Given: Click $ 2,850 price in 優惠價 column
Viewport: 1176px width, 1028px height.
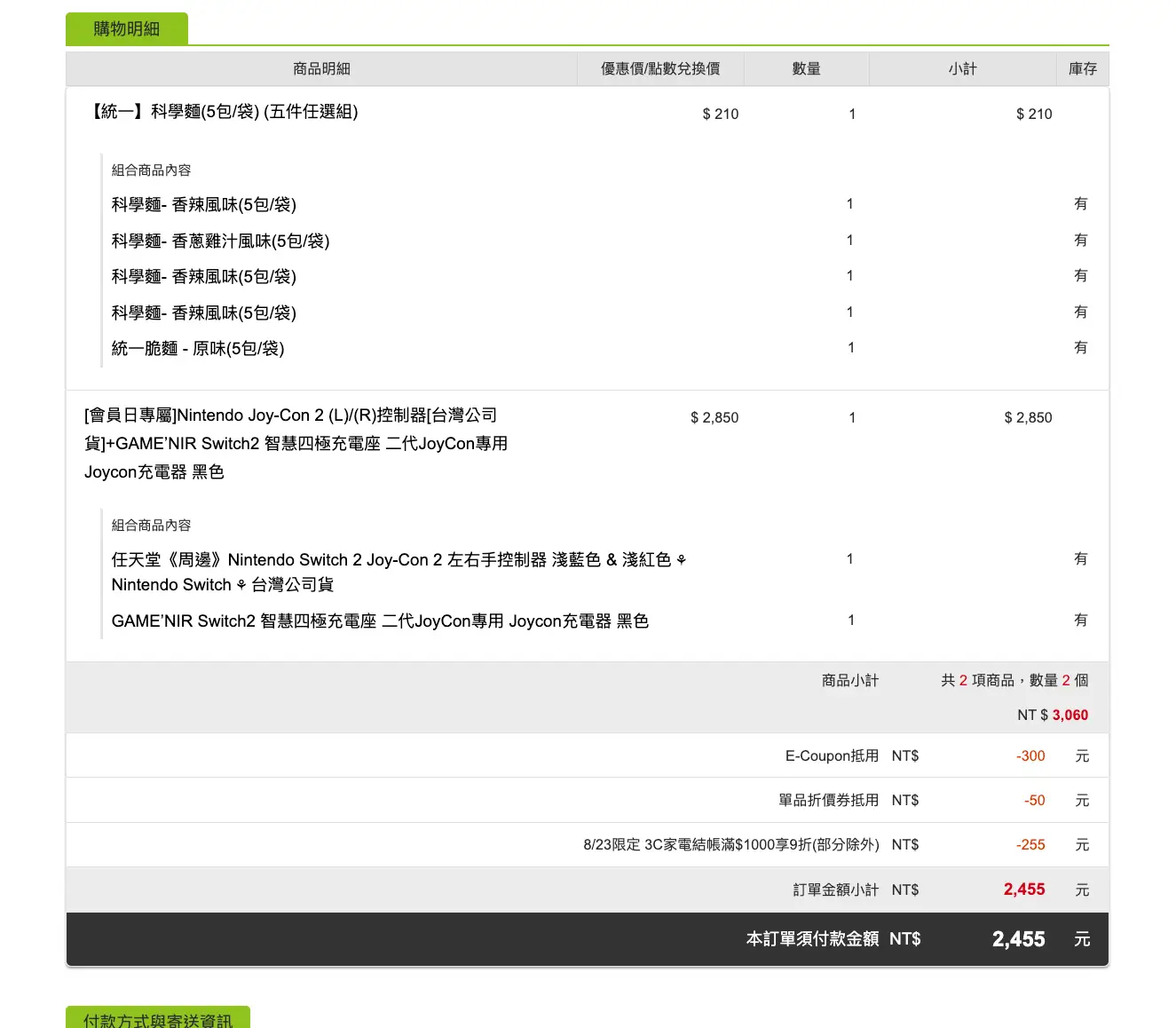Looking at the screenshot, I should point(714,417).
